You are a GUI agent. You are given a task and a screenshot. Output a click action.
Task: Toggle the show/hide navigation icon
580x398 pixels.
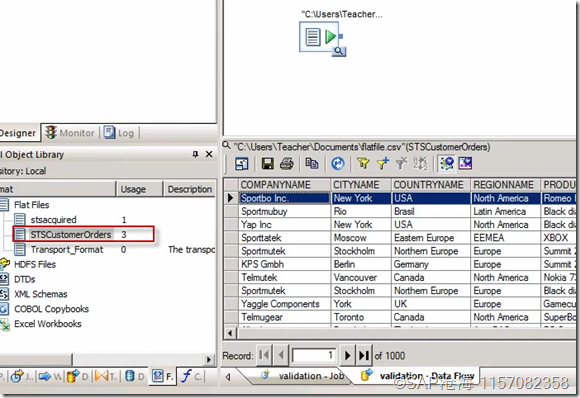[x=446, y=163]
